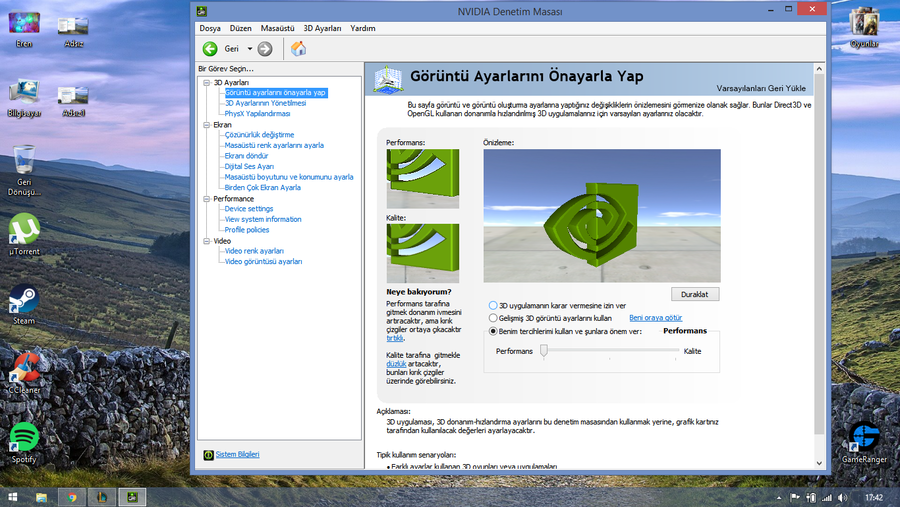Open the Home icon in toolbar
Screen dimensions: 900x507
click(x=298, y=49)
